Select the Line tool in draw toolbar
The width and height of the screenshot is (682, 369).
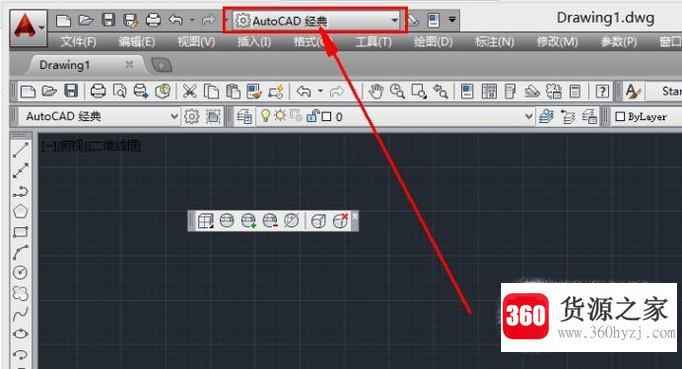pyautogui.click(x=20, y=149)
